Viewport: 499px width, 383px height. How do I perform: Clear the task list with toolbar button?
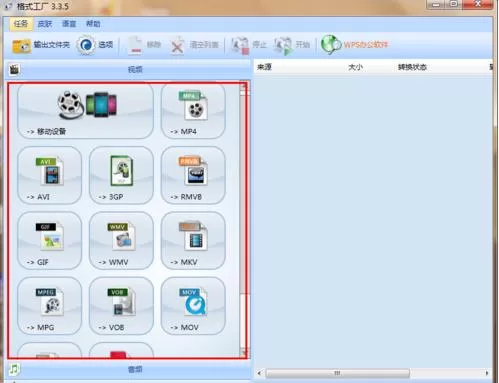click(x=194, y=45)
